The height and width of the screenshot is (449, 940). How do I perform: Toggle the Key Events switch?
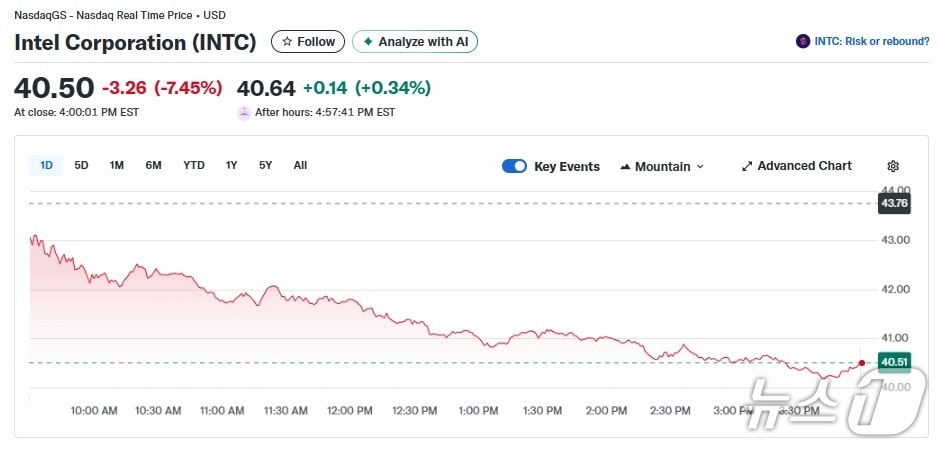pyautogui.click(x=514, y=166)
